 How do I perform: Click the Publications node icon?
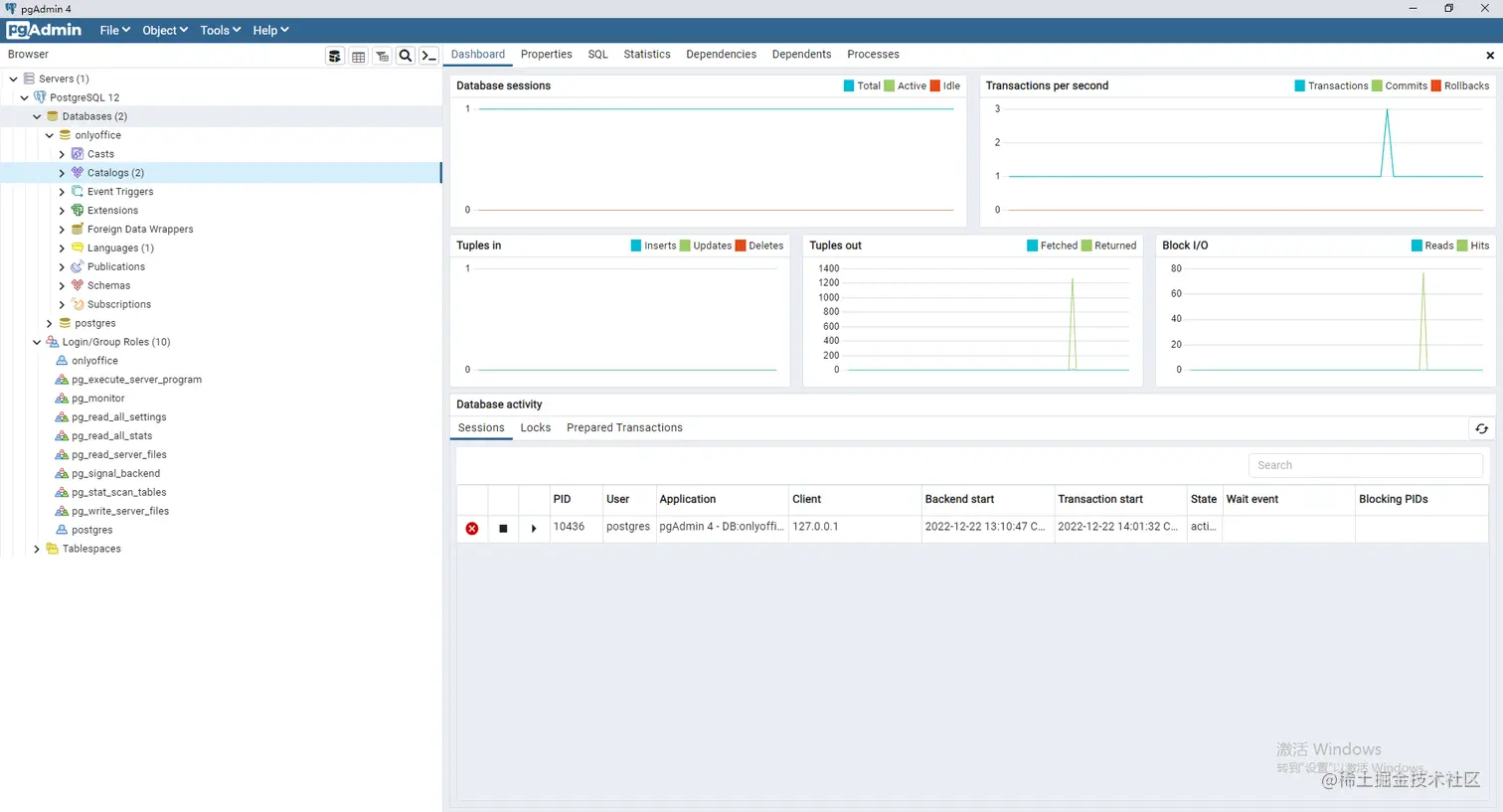tap(78, 267)
